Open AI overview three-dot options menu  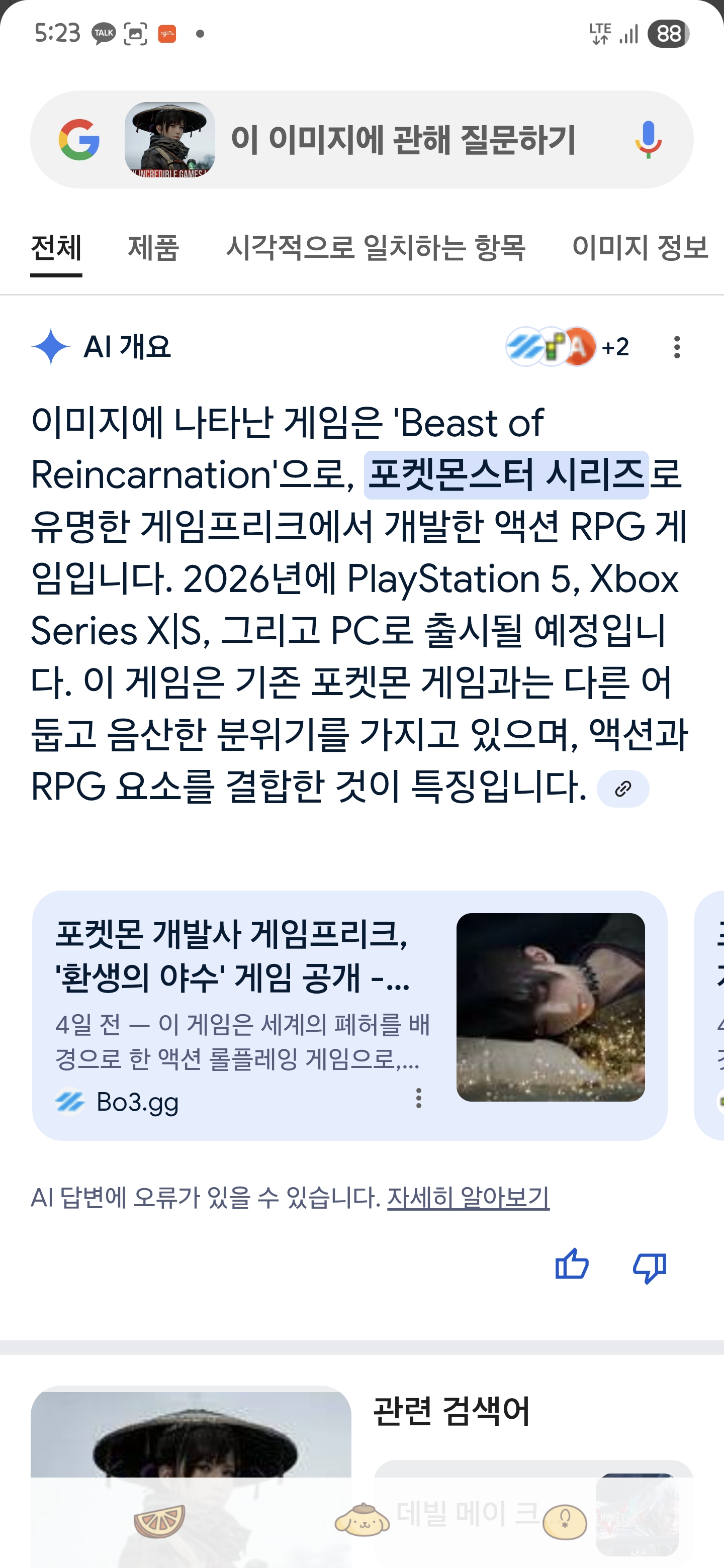coord(677,347)
